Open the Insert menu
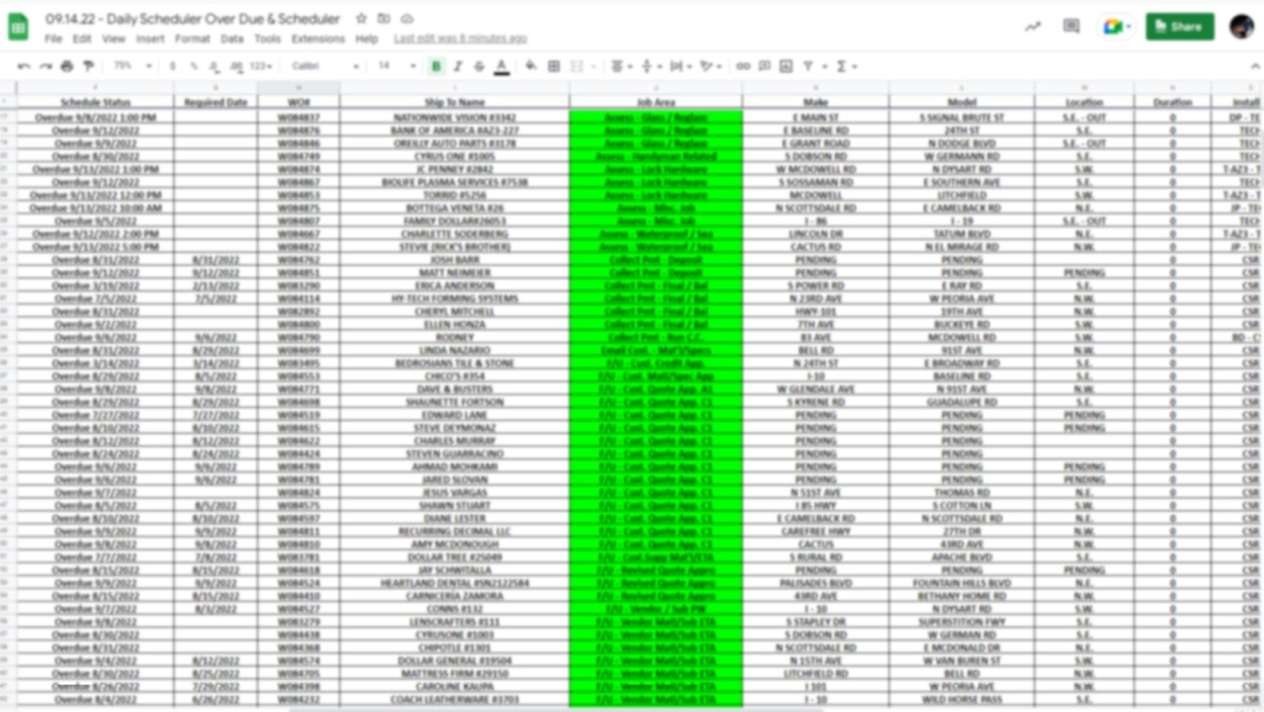Screen dimensions: 1264x712 pos(150,39)
